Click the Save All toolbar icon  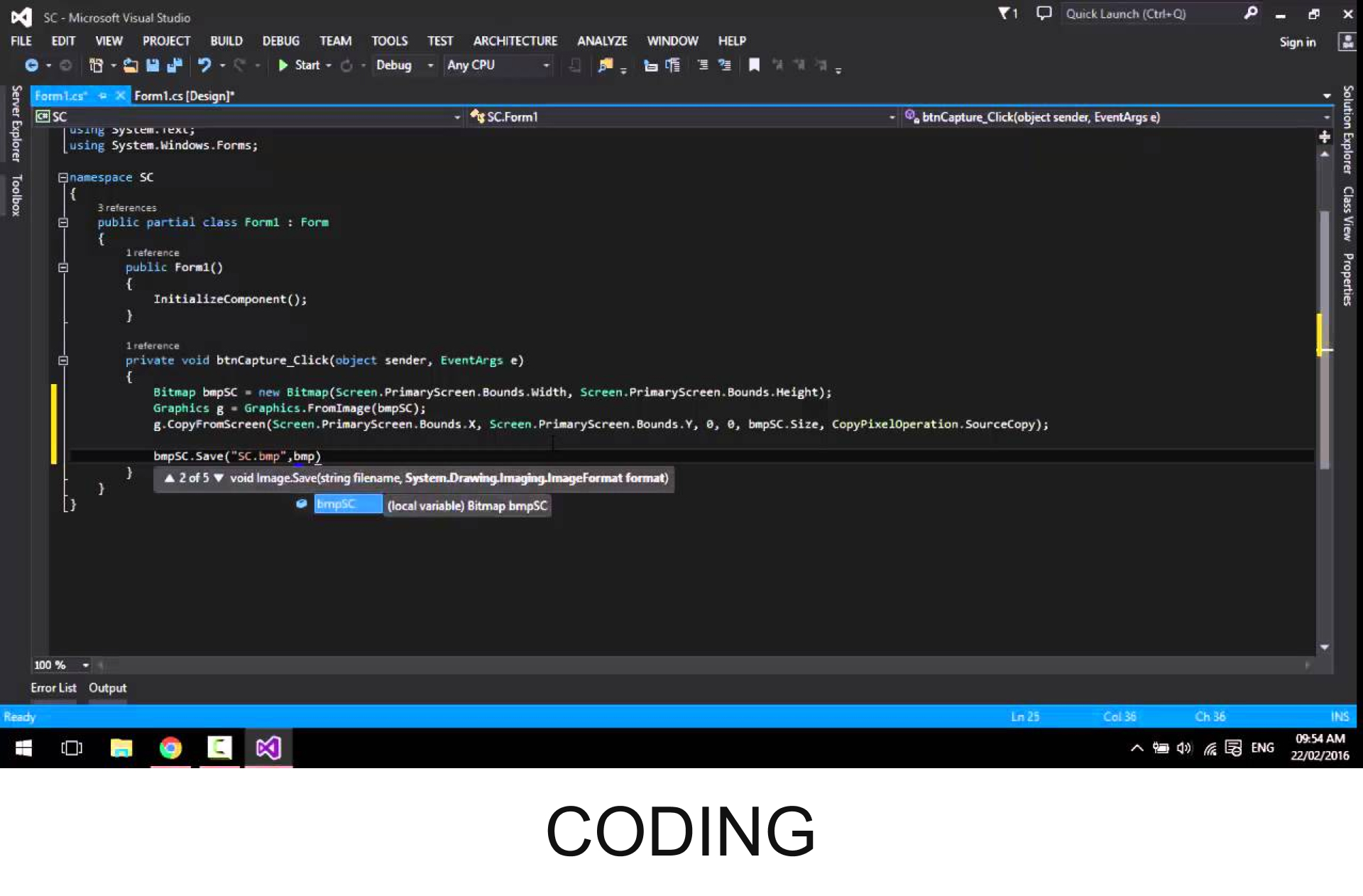(174, 65)
